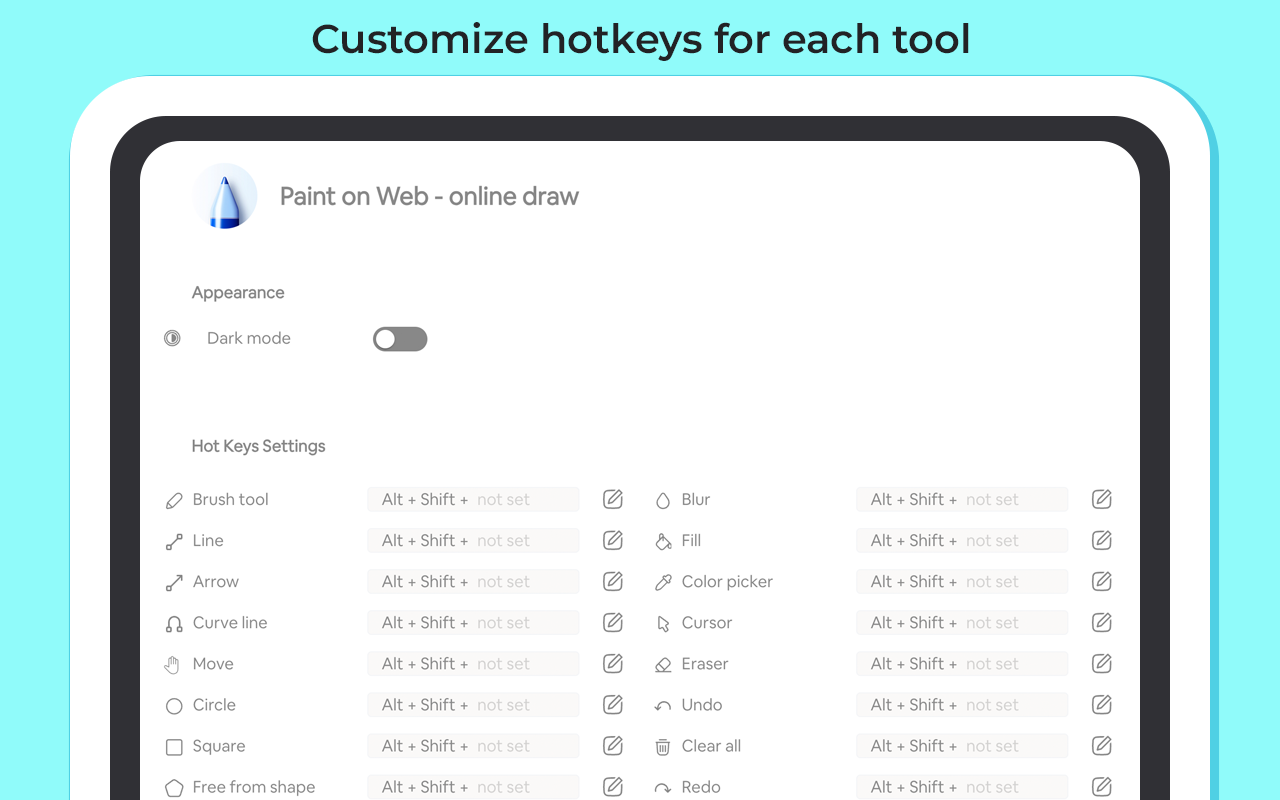
Task: Focus the Undo hotkey field
Action: point(962,704)
